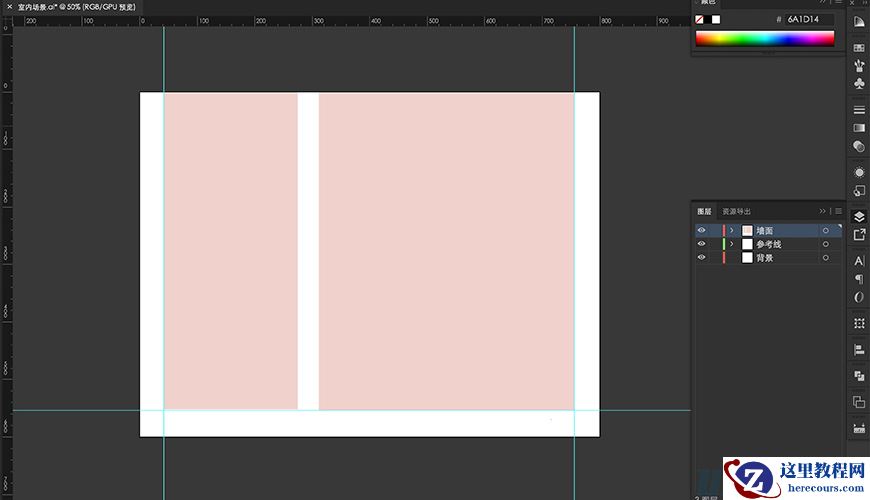Switch to the 资源导出 tab
This screenshot has width=870, height=500.
click(736, 211)
